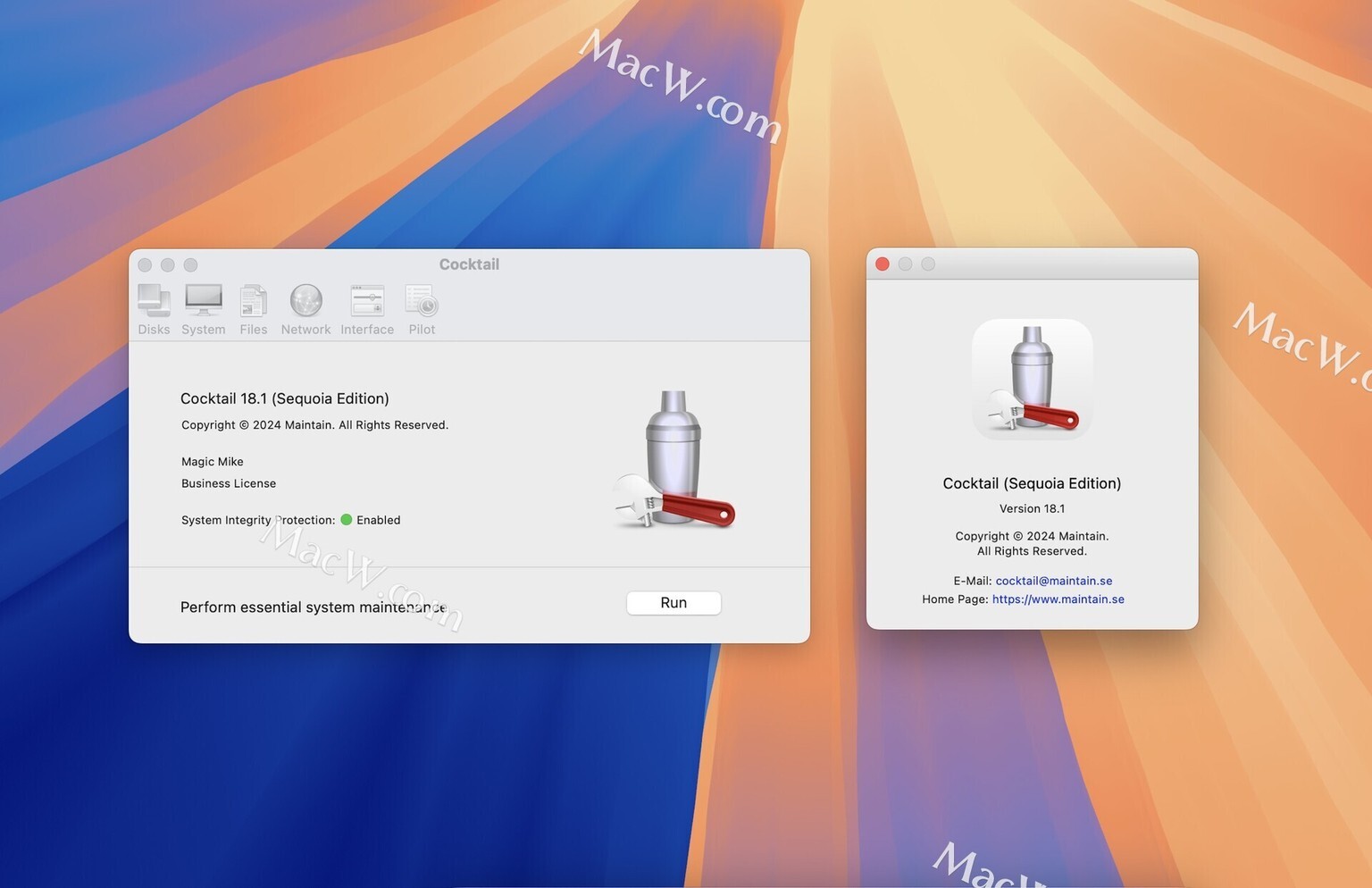This screenshot has width=1372, height=888.
Task: Open the System toolbar section
Action: [x=204, y=309]
